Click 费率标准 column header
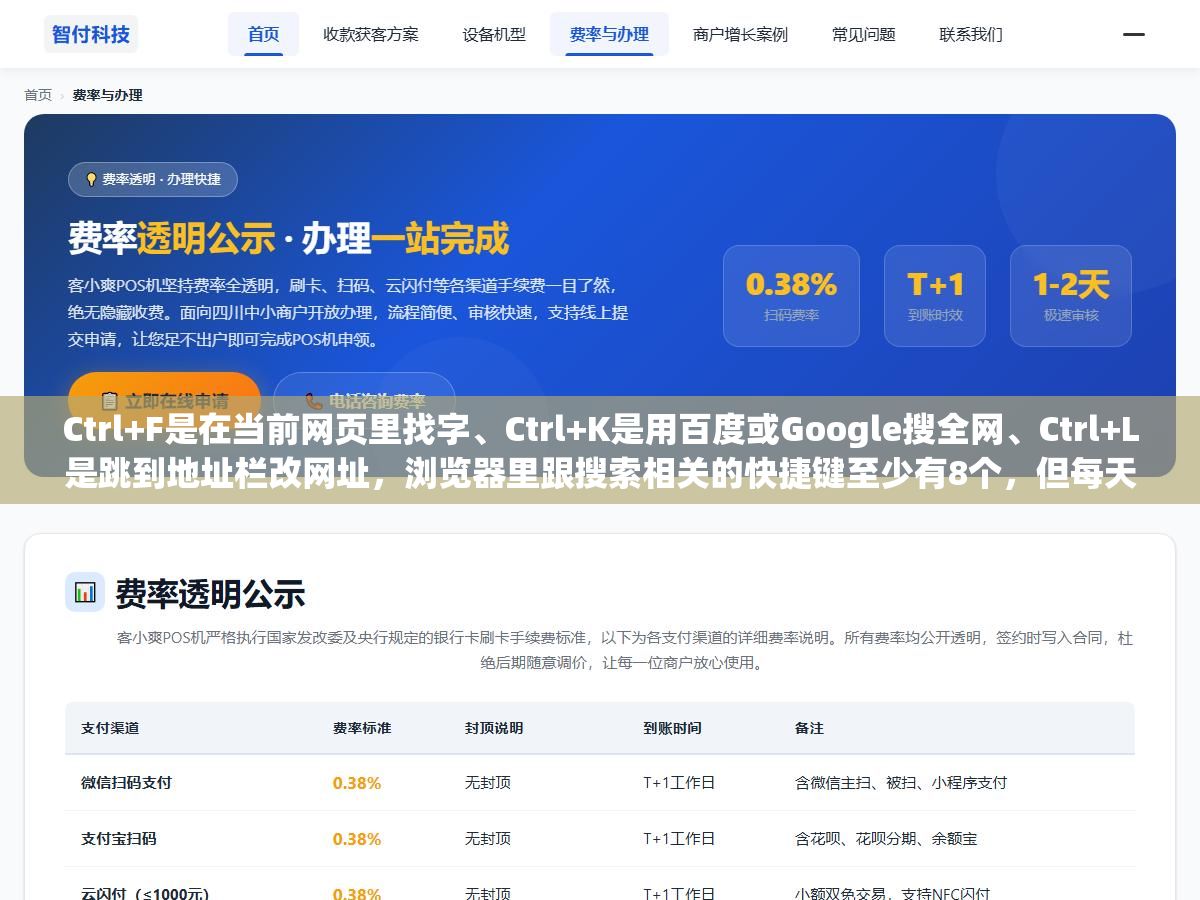Screen dimensions: 1200x900 click(362, 728)
